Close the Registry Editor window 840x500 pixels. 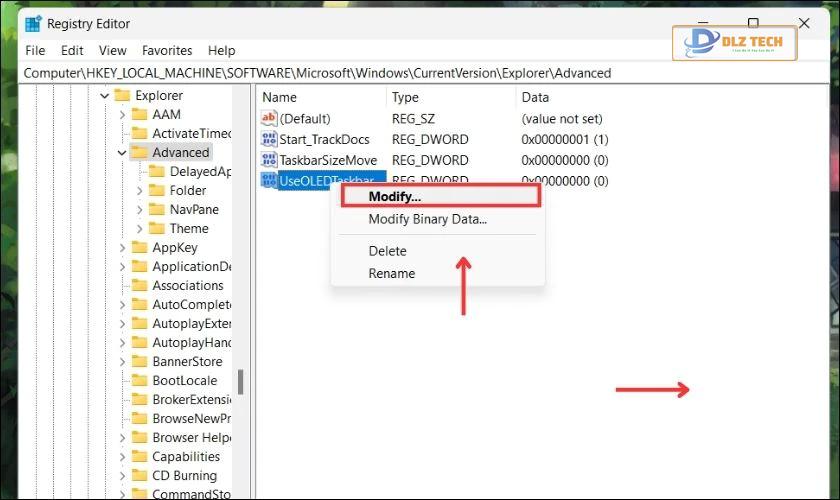pyautogui.click(x=804, y=23)
